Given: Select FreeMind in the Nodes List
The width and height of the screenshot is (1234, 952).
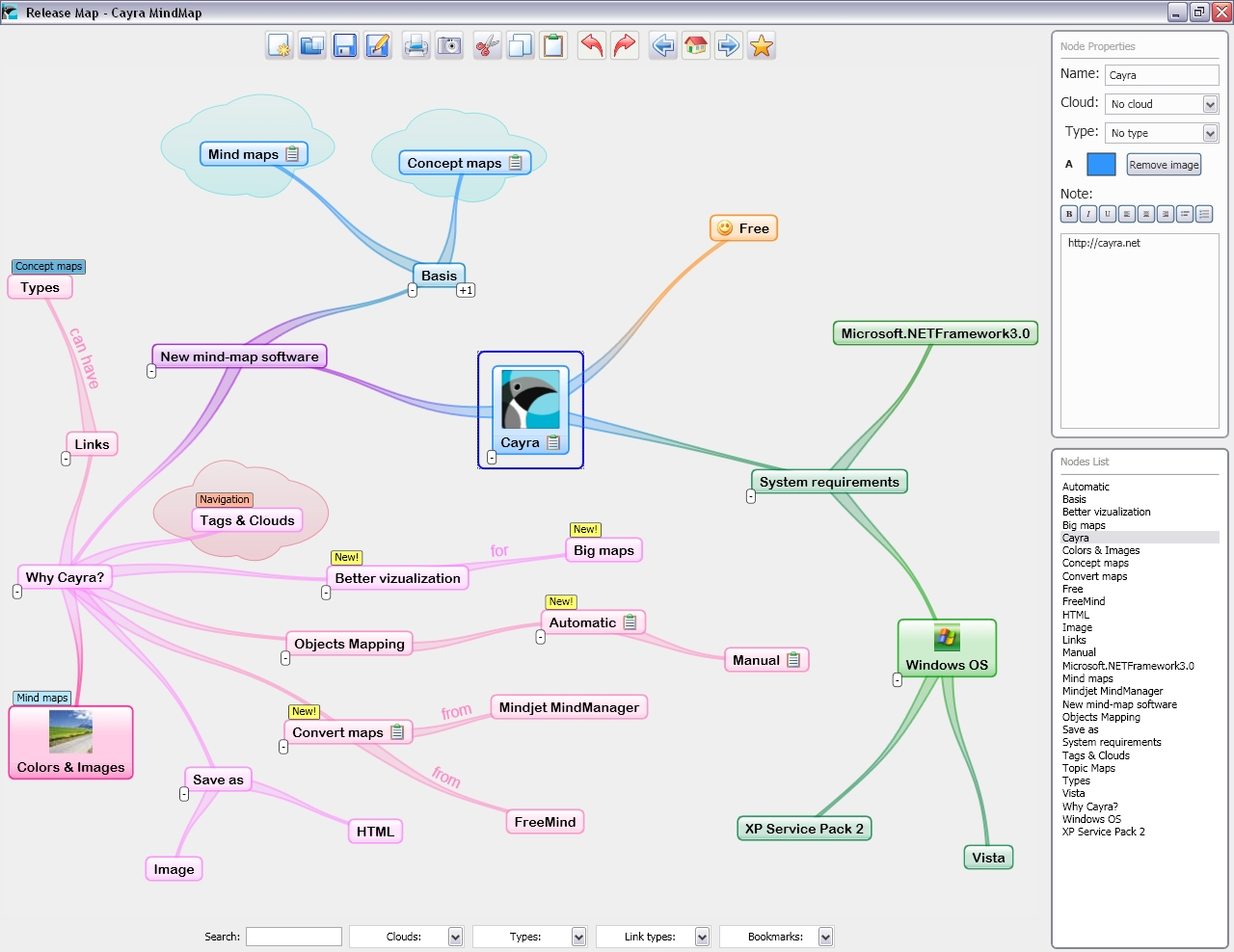Looking at the screenshot, I should point(1084,601).
